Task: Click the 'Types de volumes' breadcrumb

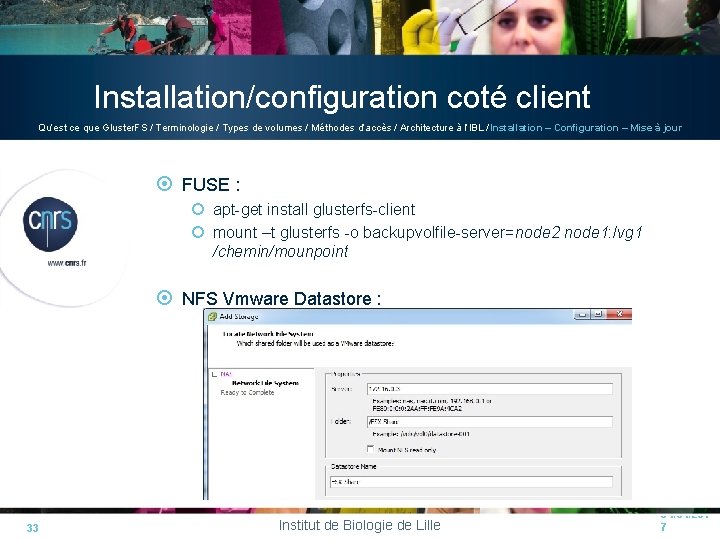Action: pos(263,128)
